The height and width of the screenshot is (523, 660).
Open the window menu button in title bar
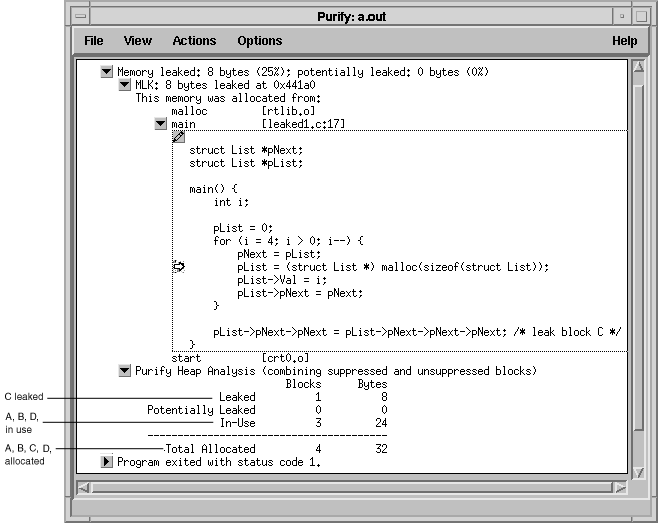(81, 16)
